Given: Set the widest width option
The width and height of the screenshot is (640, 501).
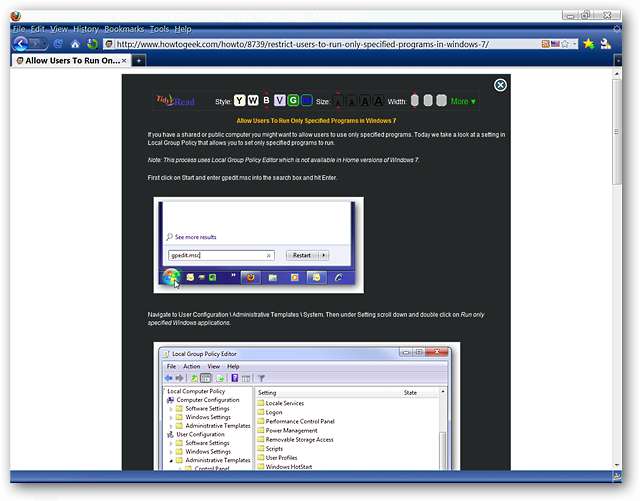Looking at the screenshot, I should tap(441, 100).
